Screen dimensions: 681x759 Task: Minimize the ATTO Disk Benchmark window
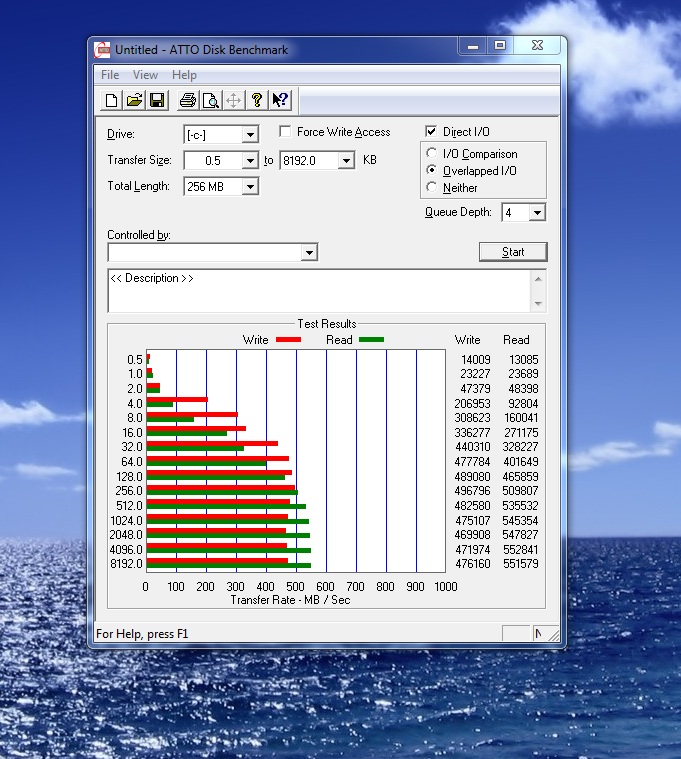[473, 46]
